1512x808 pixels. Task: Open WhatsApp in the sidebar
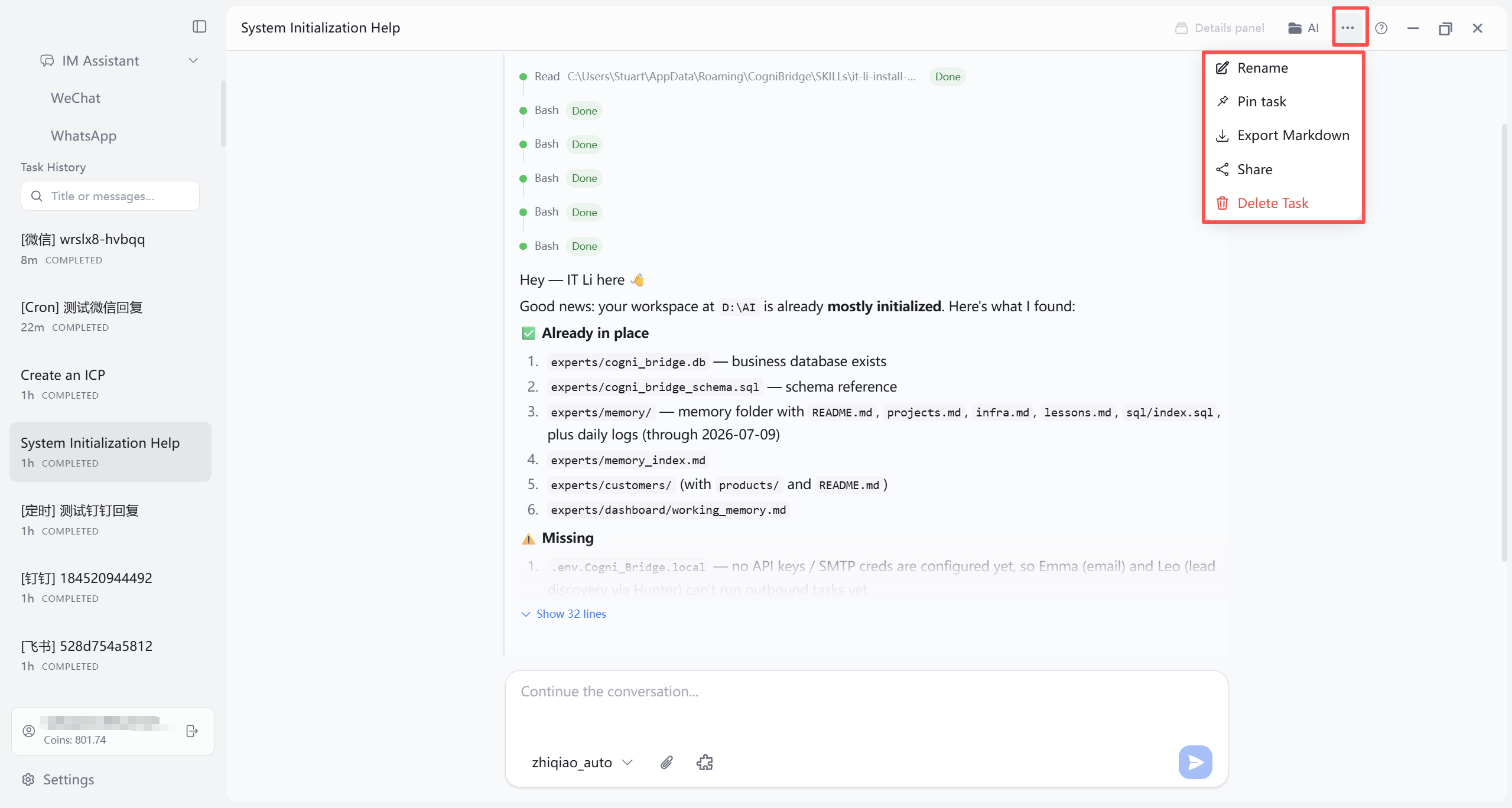[x=83, y=136]
